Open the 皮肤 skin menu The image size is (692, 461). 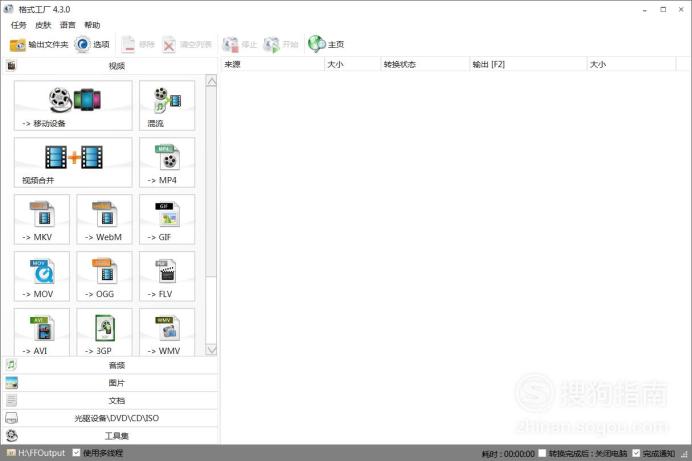(43, 25)
